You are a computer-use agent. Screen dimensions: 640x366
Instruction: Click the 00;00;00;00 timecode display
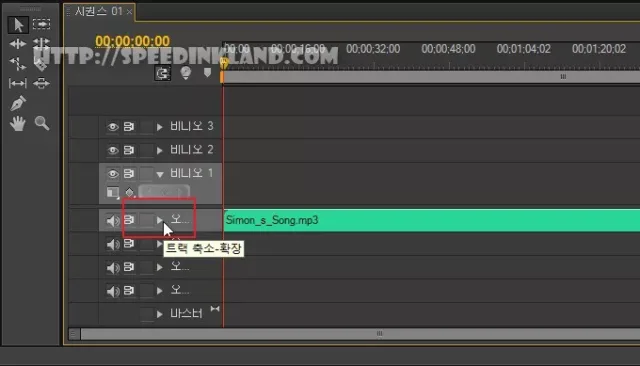click(x=132, y=41)
